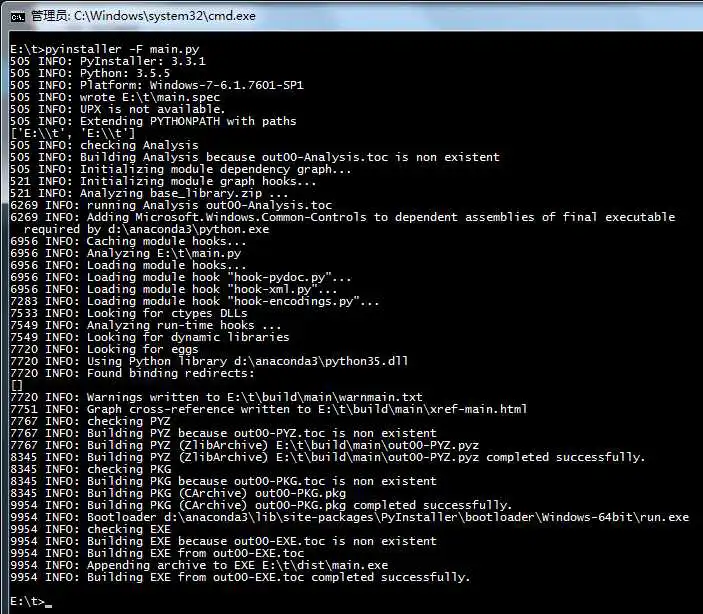
Task: Click the 'Building EXE from out00-EXE.toc' line not marked completed
Action: coord(157,554)
